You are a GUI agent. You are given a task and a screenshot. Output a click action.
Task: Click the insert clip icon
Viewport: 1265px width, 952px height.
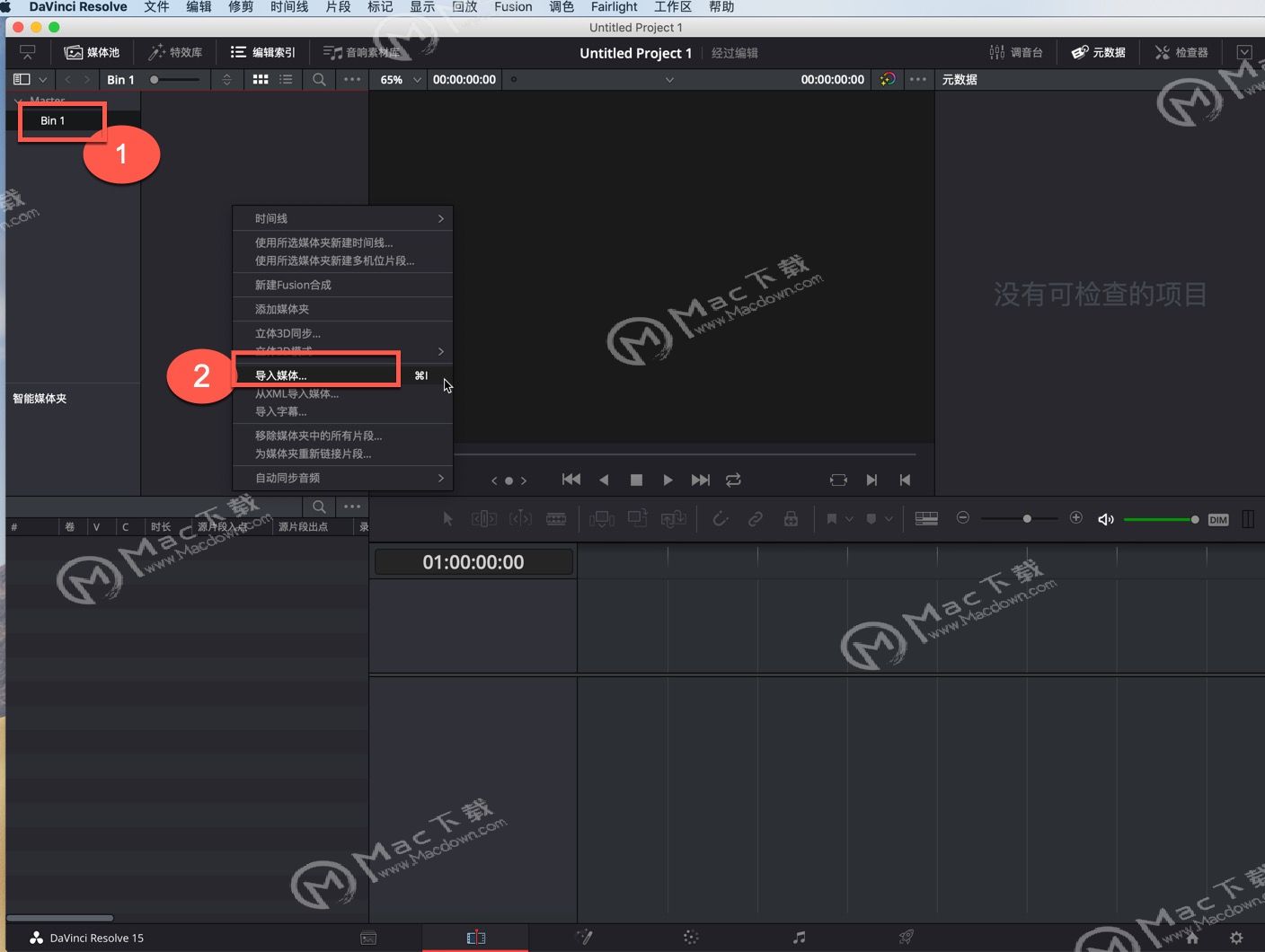(601, 519)
